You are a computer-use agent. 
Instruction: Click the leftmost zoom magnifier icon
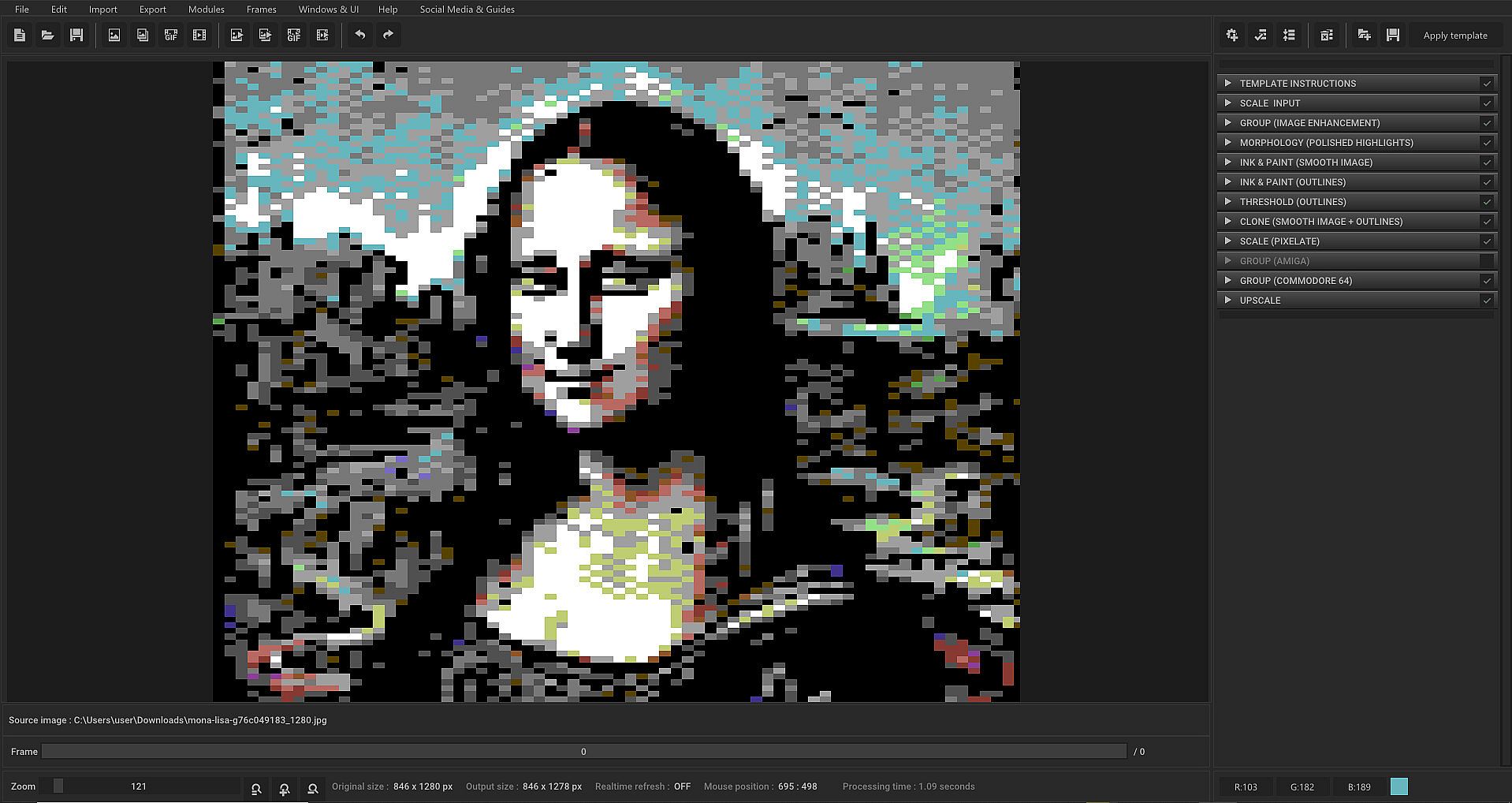pos(256,788)
